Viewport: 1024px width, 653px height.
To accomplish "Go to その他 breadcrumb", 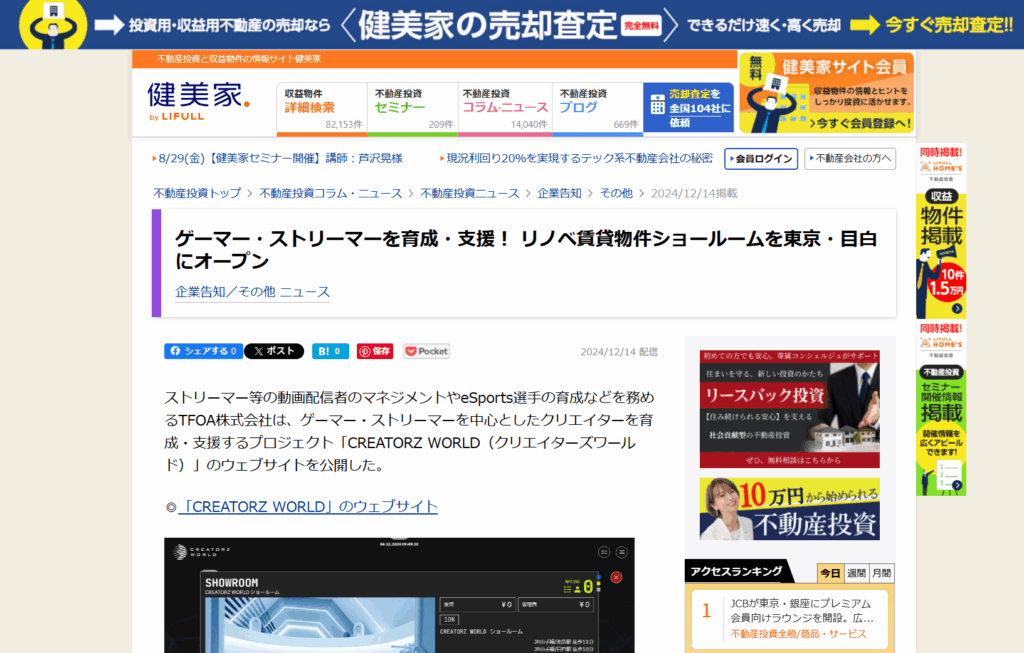I will click(x=616, y=193).
